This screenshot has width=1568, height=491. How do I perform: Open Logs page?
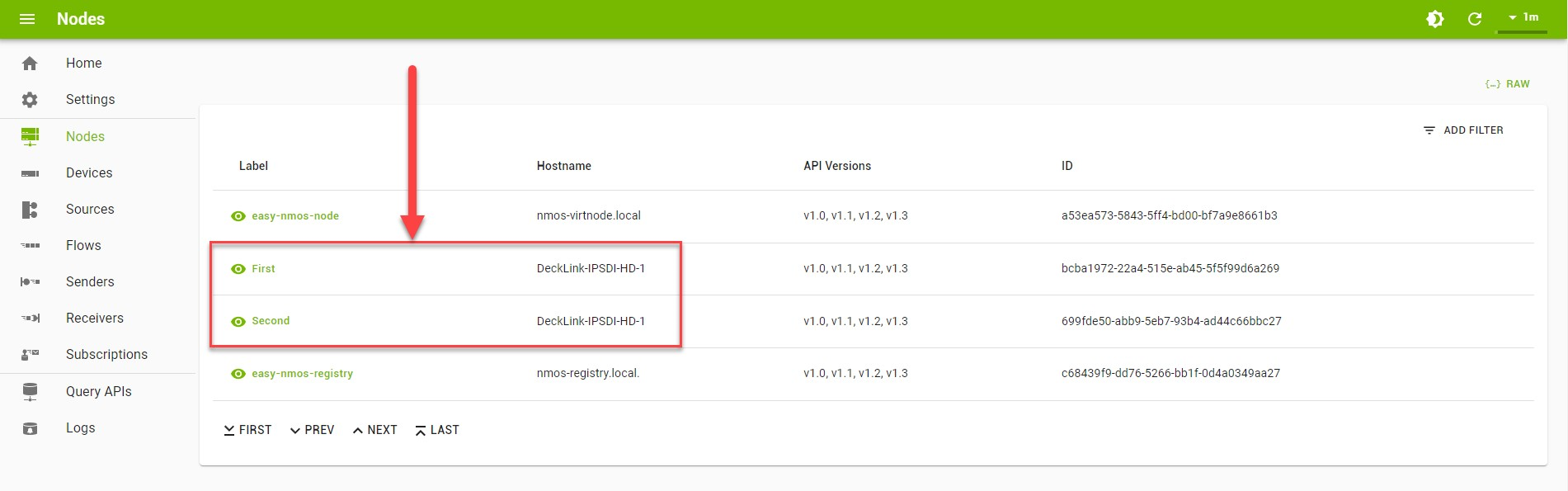pyautogui.click(x=81, y=428)
